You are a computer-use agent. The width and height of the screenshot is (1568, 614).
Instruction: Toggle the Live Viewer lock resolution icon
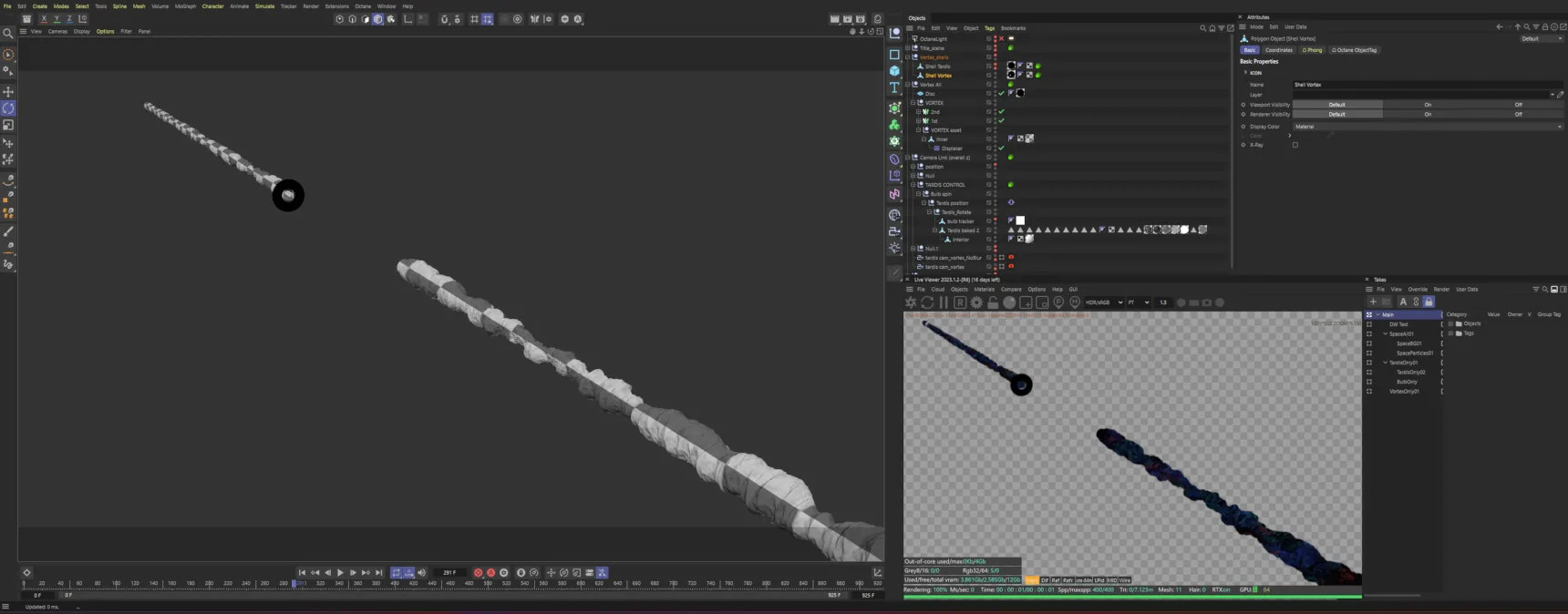tap(993, 302)
